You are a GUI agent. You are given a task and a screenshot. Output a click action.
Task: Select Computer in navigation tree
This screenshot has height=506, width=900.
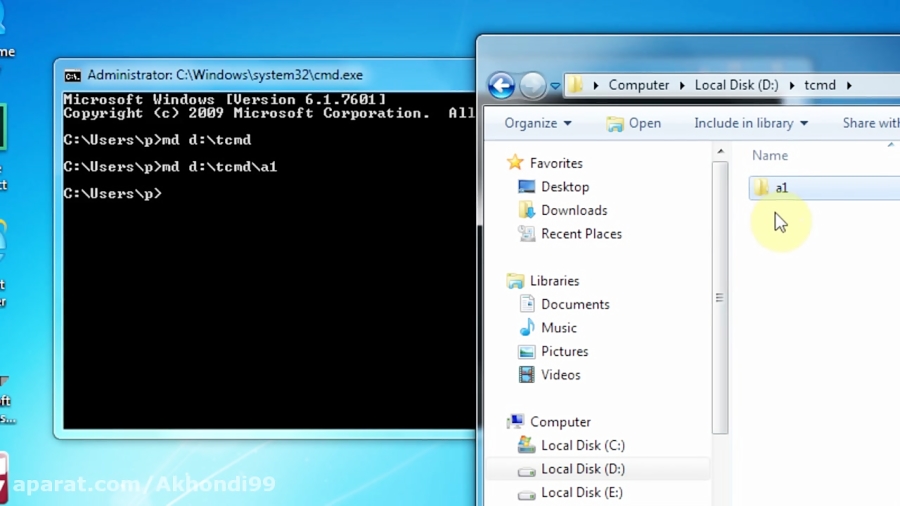(x=560, y=422)
